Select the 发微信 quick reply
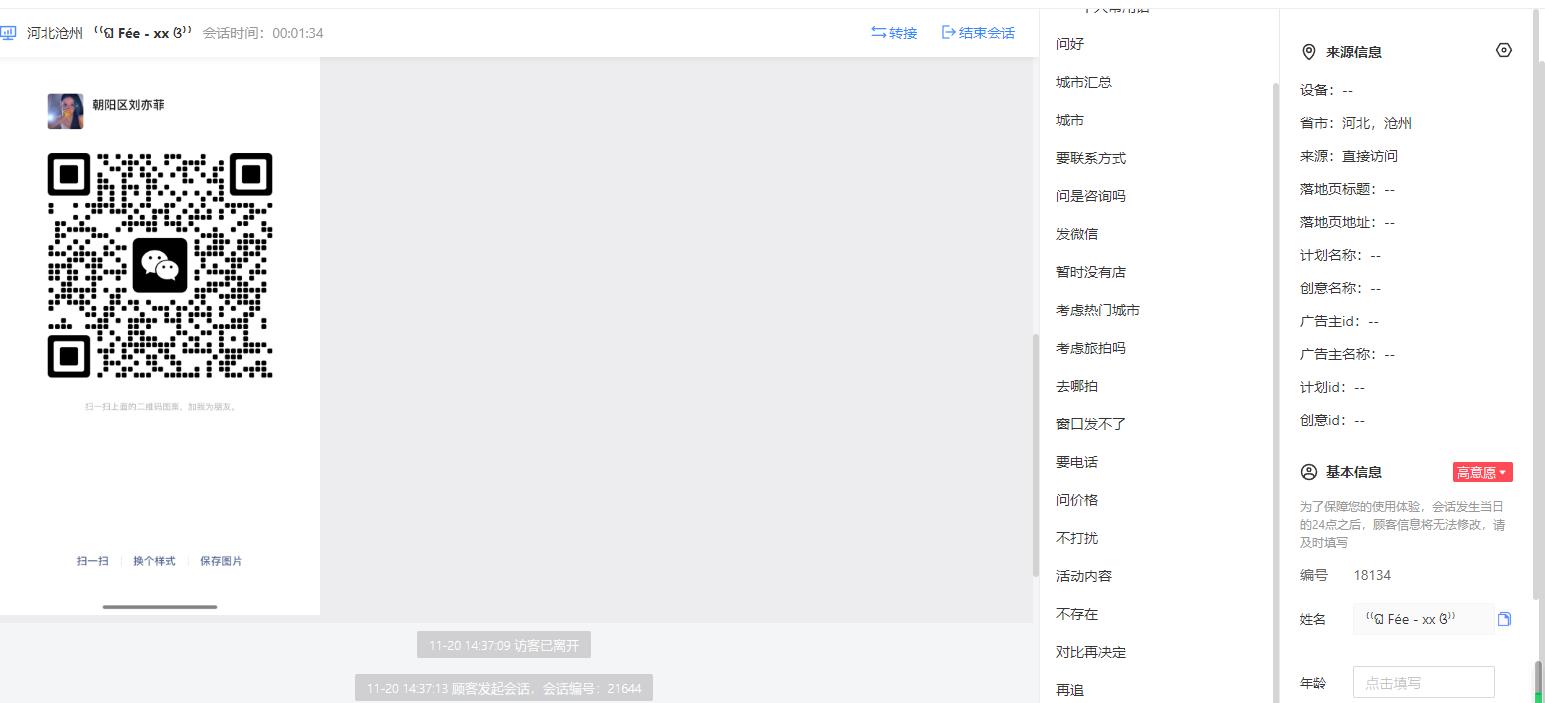 pyautogui.click(x=1077, y=234)
